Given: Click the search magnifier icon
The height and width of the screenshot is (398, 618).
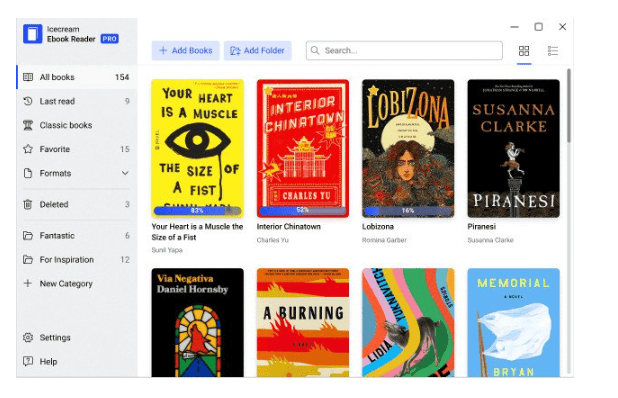Looking at the screenshot, I should tap(315, 50).
